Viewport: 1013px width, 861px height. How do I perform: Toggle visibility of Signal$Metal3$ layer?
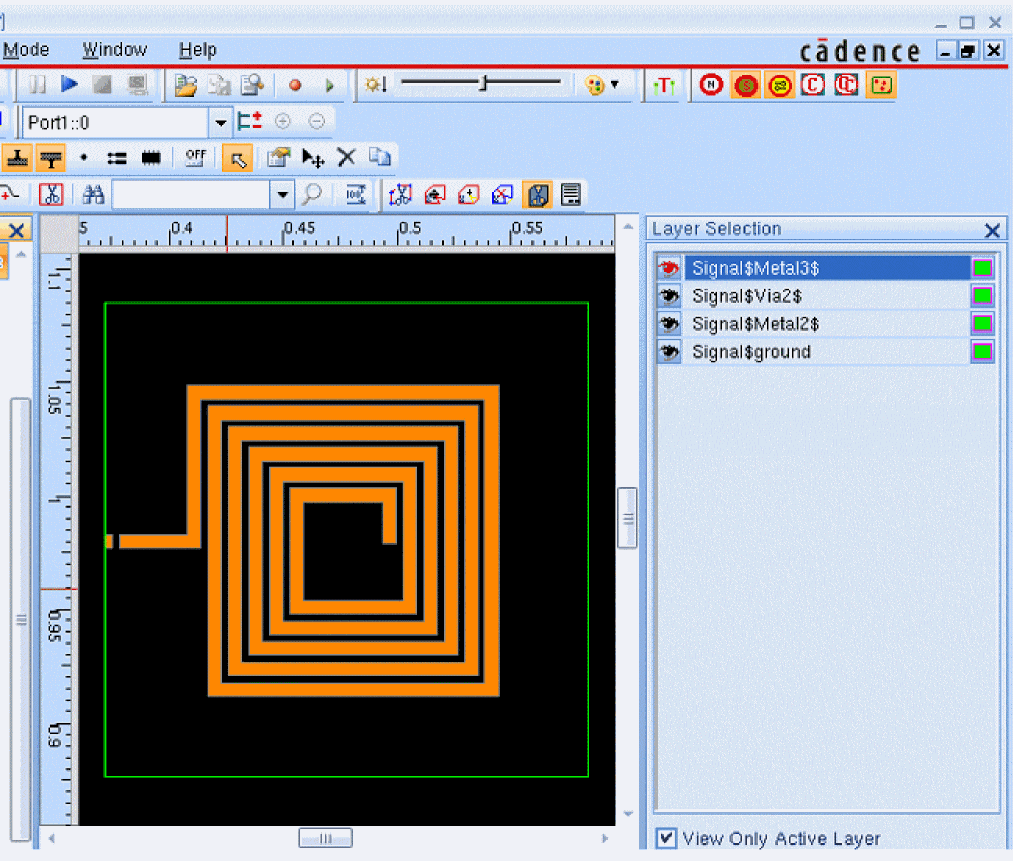click(669, 268)
